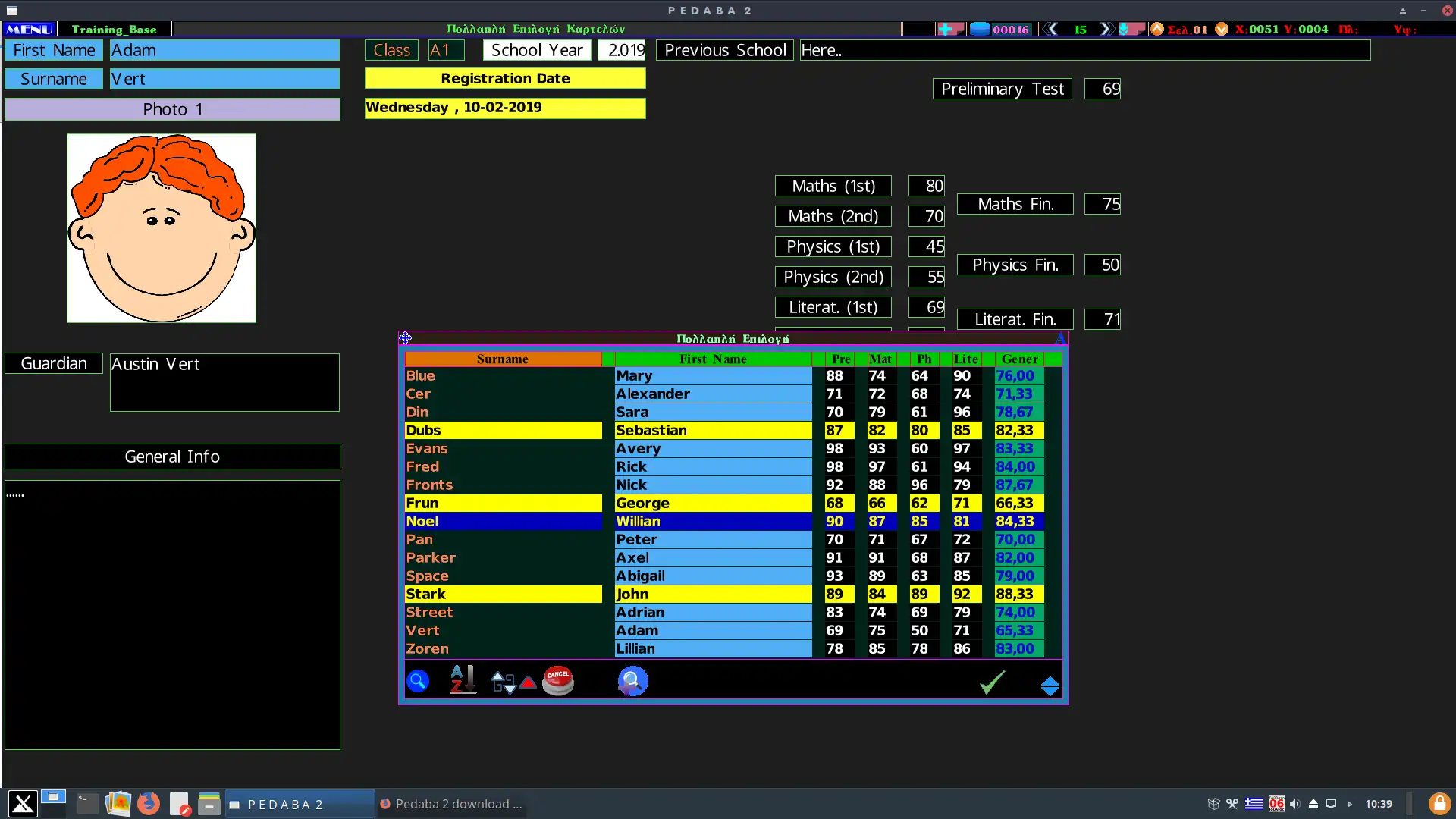Click the blue search magnifier icon
Viewport: 1456px width, 819px height.
[x=418, y=681]
